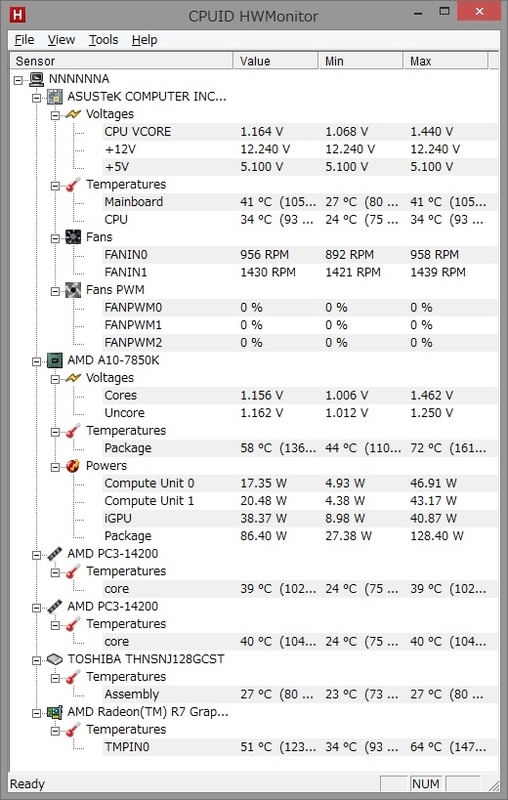Image resolution: width=508 pixels, height=800 pixels.
Task: Select the CPU VCORE row
Action: point(300,132)
